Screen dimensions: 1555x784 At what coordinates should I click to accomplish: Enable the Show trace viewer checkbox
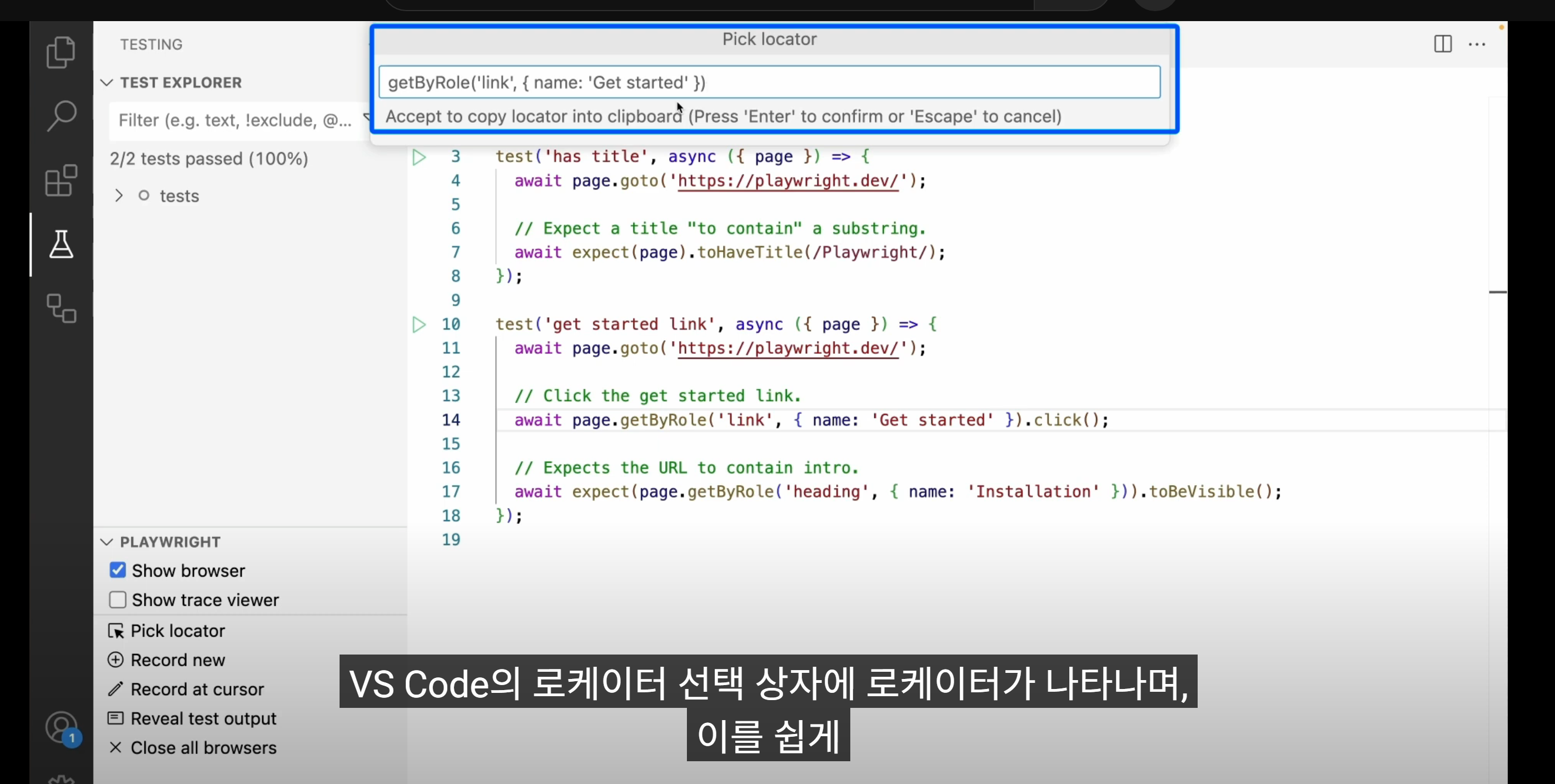(x=118, y=600)
